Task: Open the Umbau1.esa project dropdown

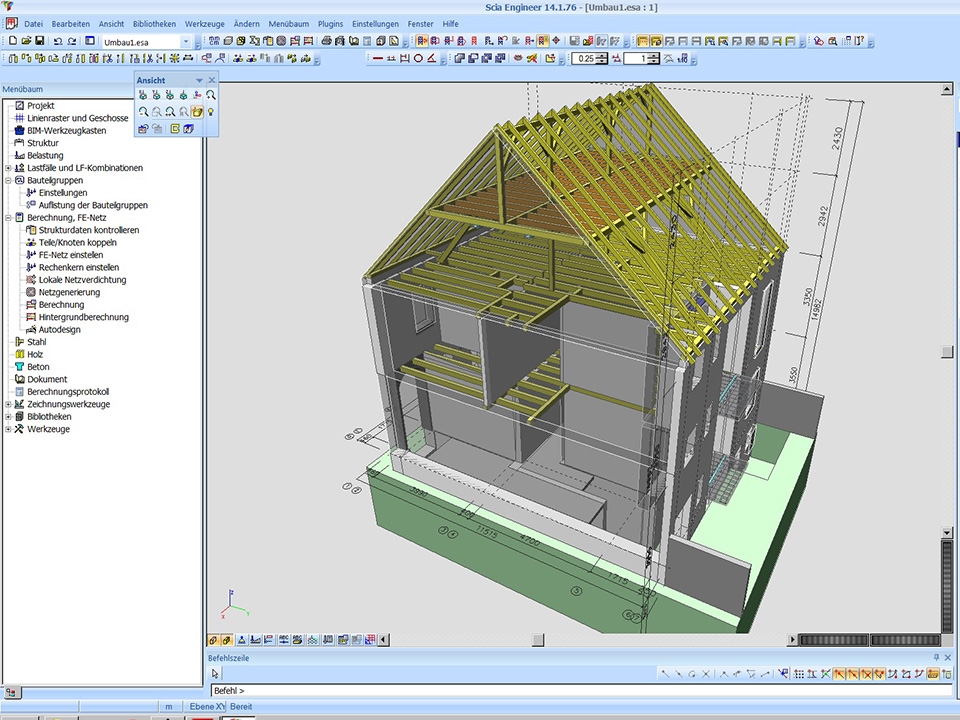Action: 187,42
